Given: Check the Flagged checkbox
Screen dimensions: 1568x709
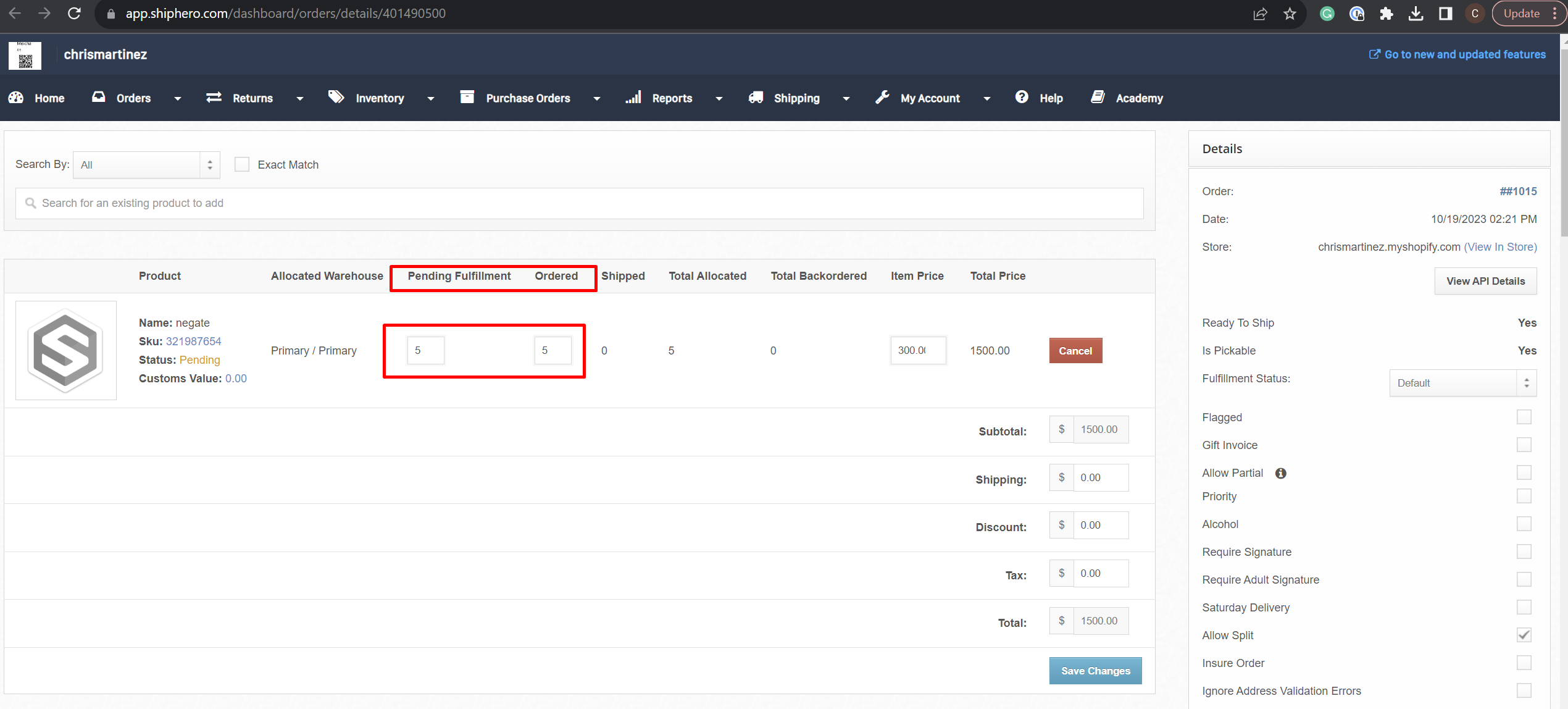Looking at the screenshot, I should point(1524,417).
